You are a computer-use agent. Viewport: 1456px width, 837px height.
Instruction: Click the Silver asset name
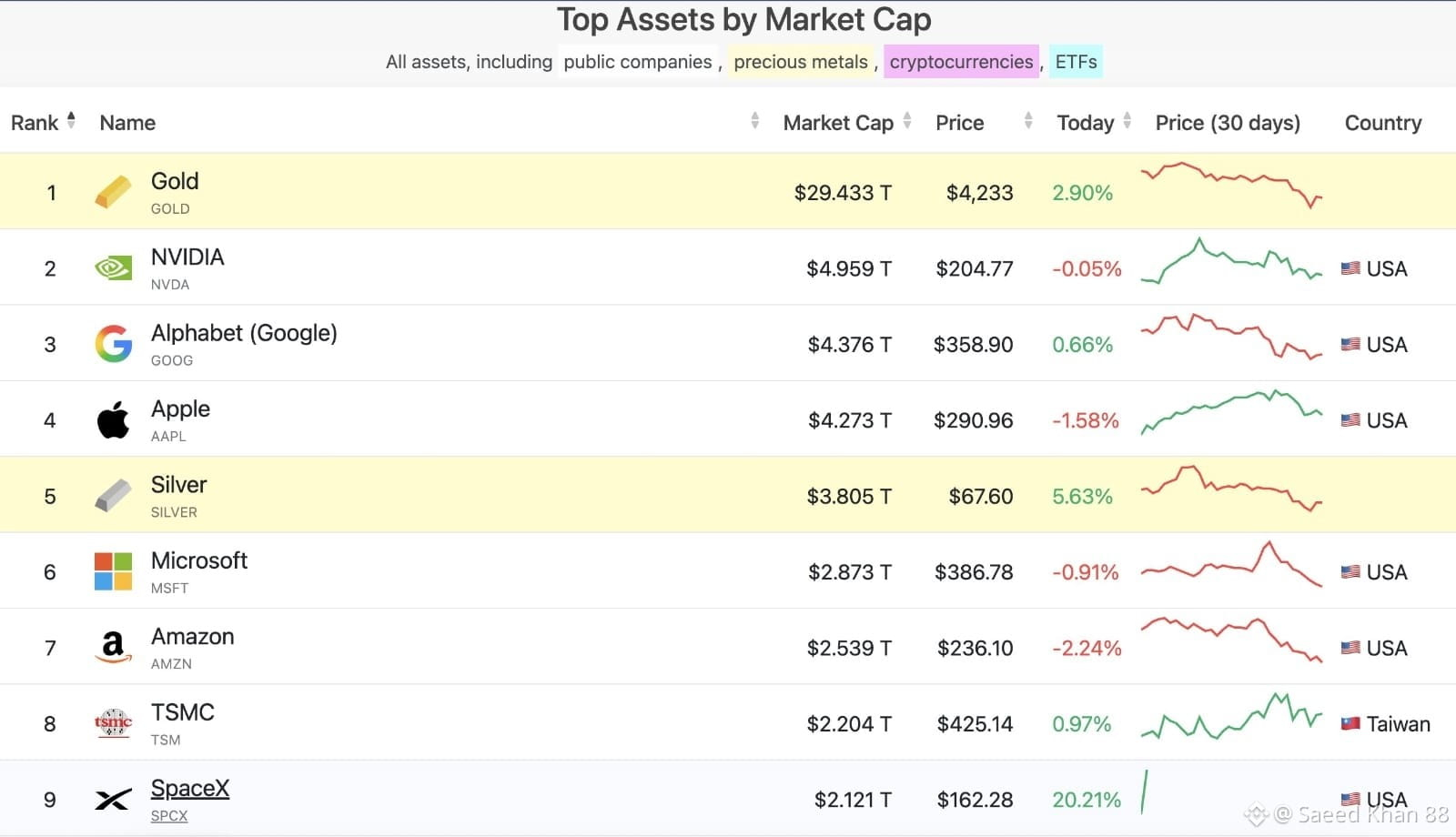point(178,484)
